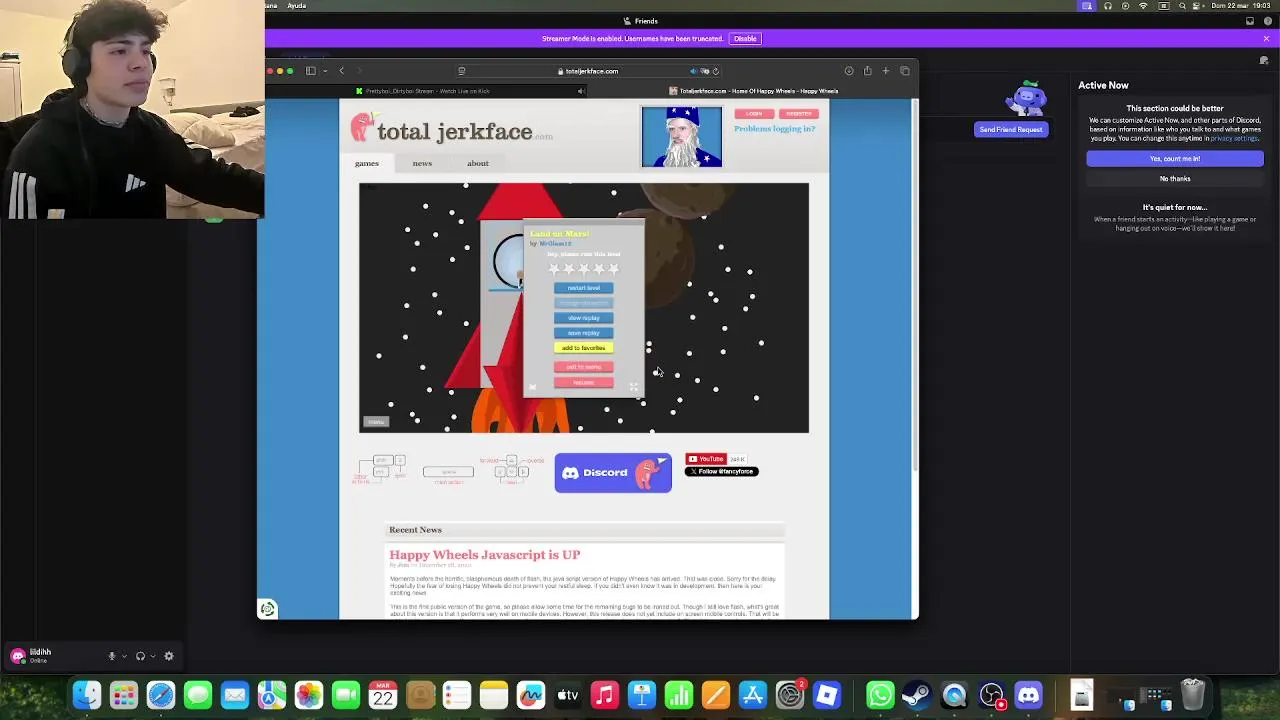Screen dimensions: 1280x720
Task: Click save replay button
Action: [x=584, y=333]
